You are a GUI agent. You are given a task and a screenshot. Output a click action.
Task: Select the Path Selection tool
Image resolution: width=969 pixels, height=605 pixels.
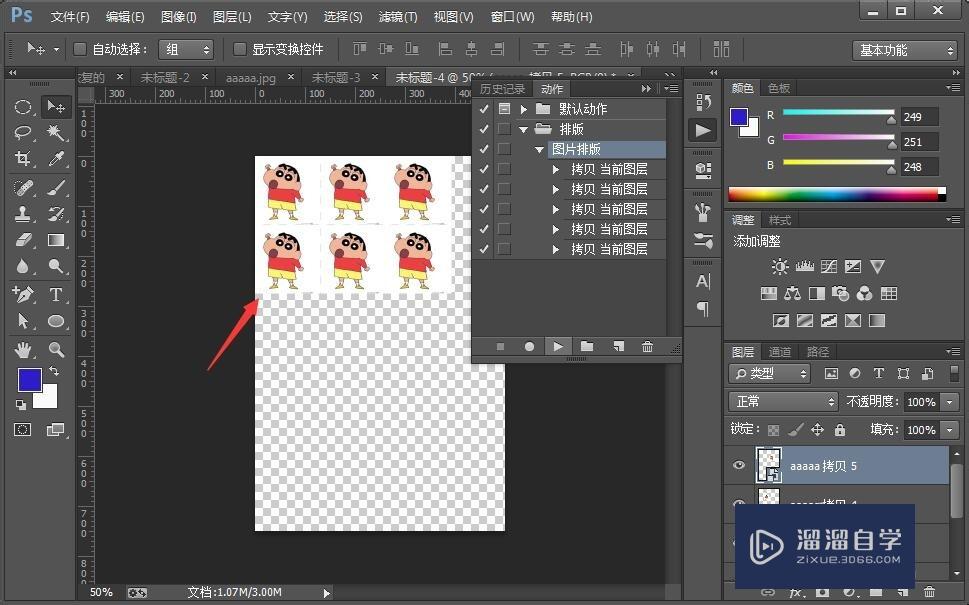click(23, 321)
